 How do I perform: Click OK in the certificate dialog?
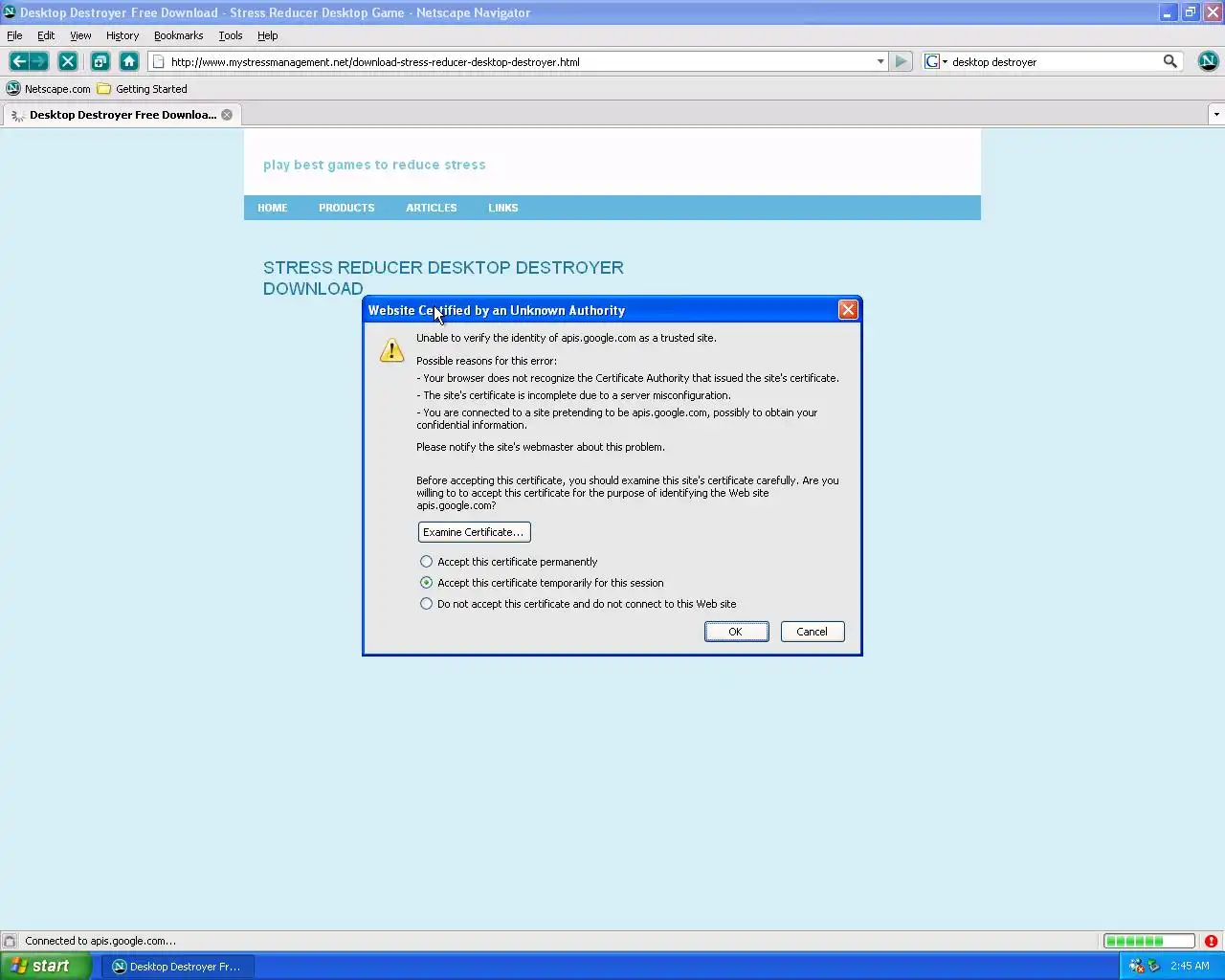click(736, 632)
